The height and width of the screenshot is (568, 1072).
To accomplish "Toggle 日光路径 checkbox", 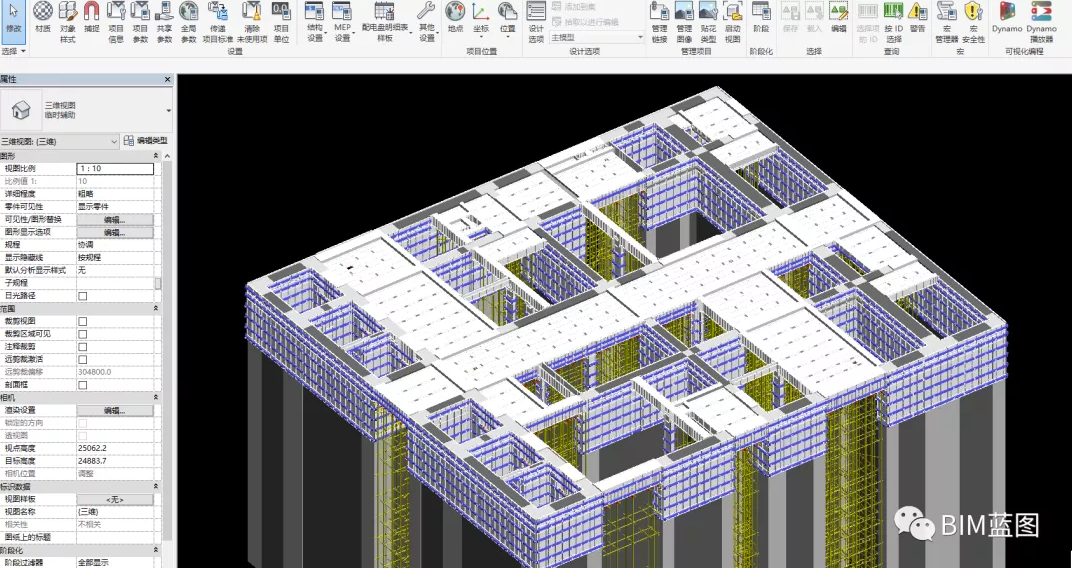I will (x=83, y=296).
